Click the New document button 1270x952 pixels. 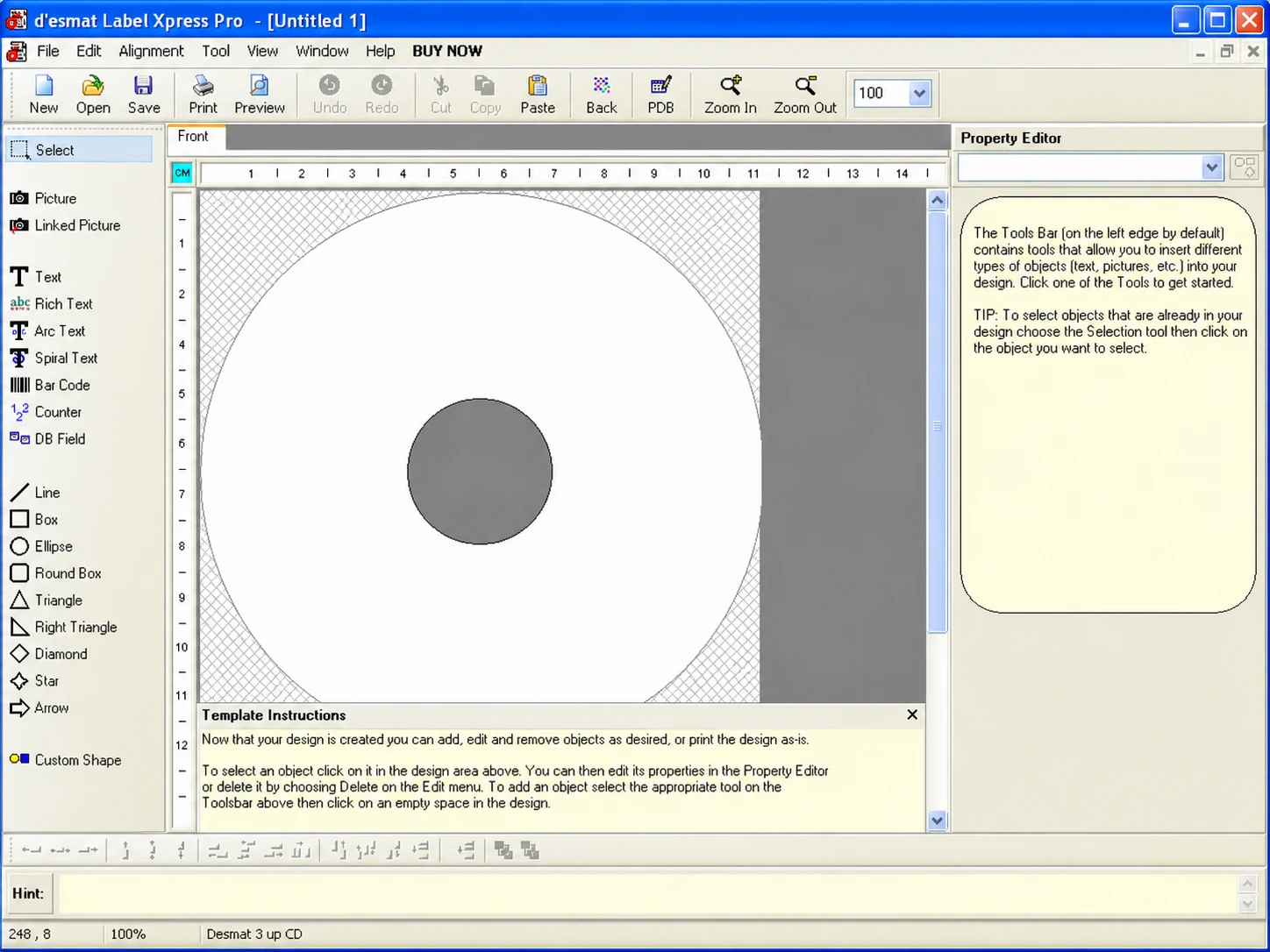point(44,95)
